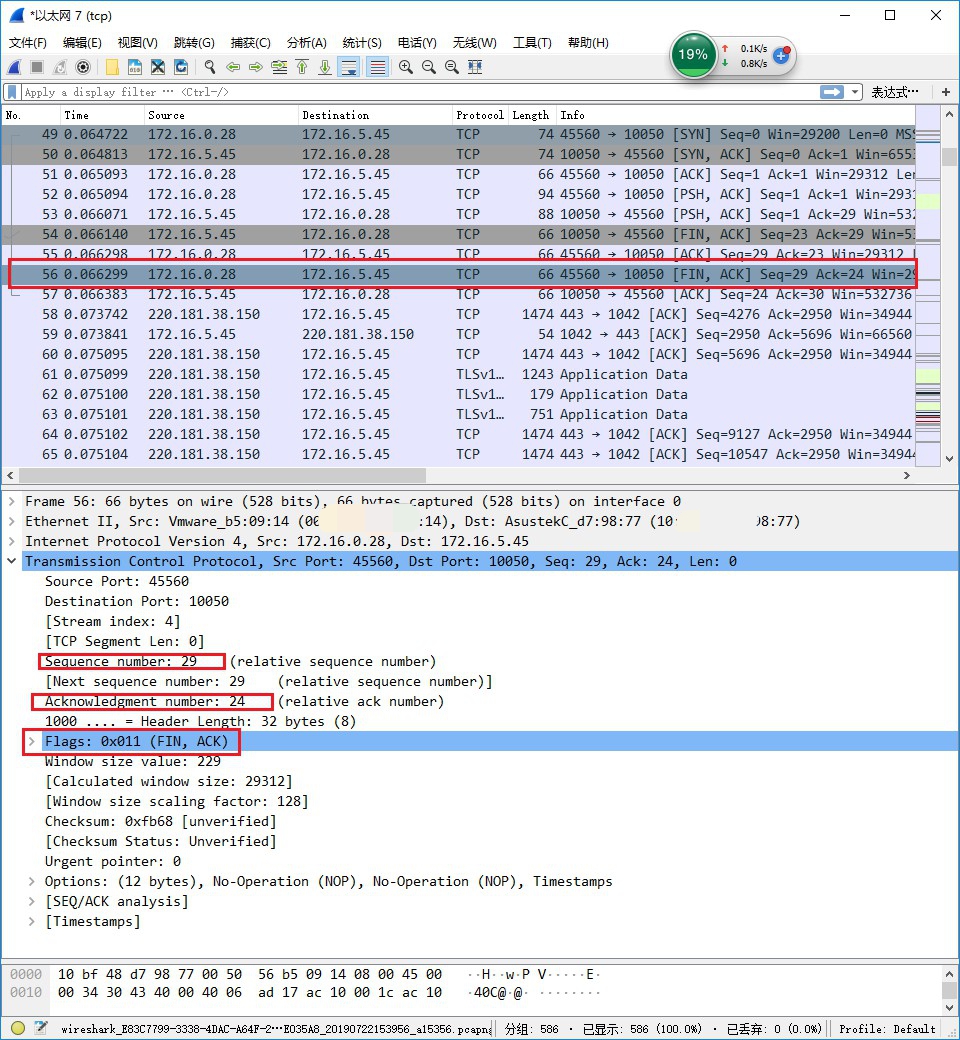Click Profile: Default in status bar
Viewport: 960px width, 1040px height.
point(887,1029)
